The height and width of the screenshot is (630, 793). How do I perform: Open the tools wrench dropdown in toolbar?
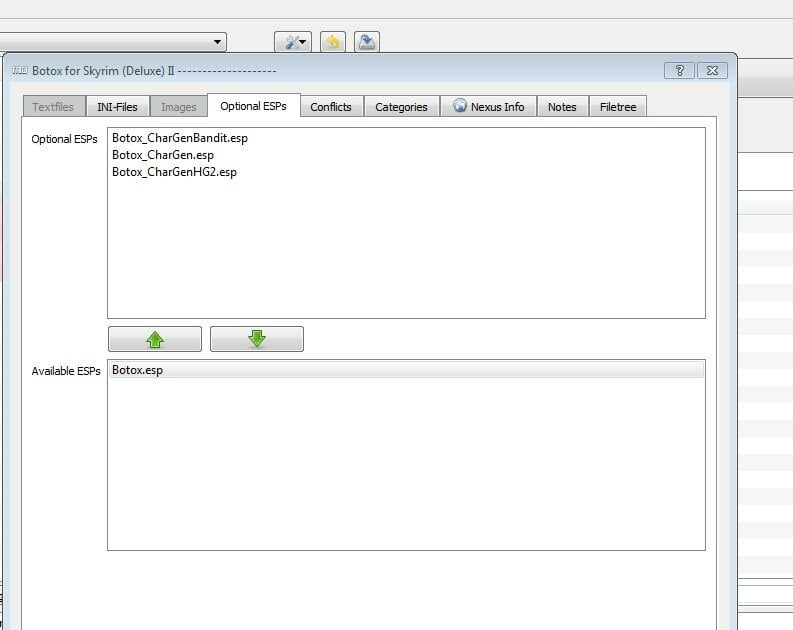293,42
